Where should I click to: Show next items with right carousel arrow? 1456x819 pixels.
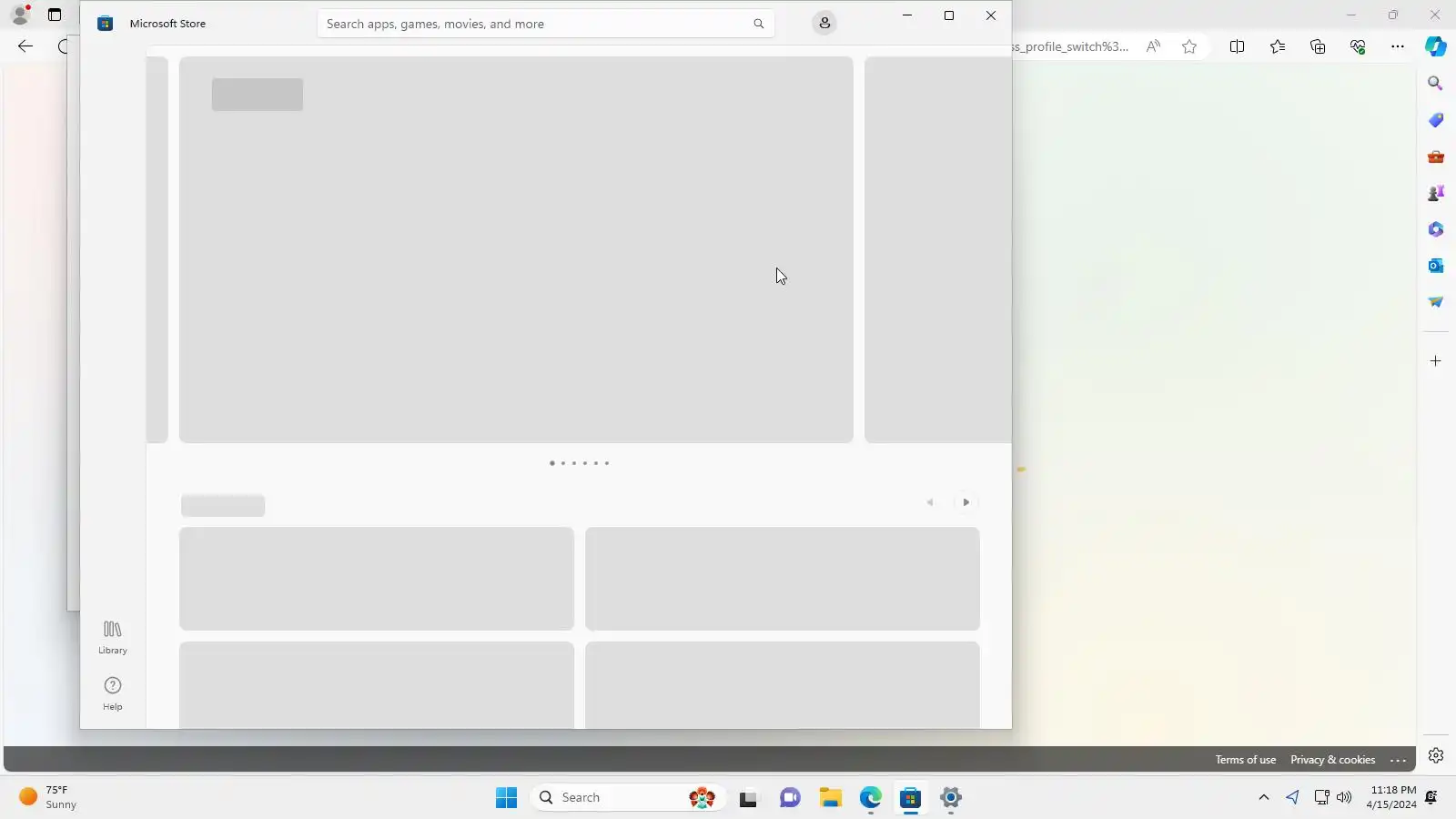[966, 502]
